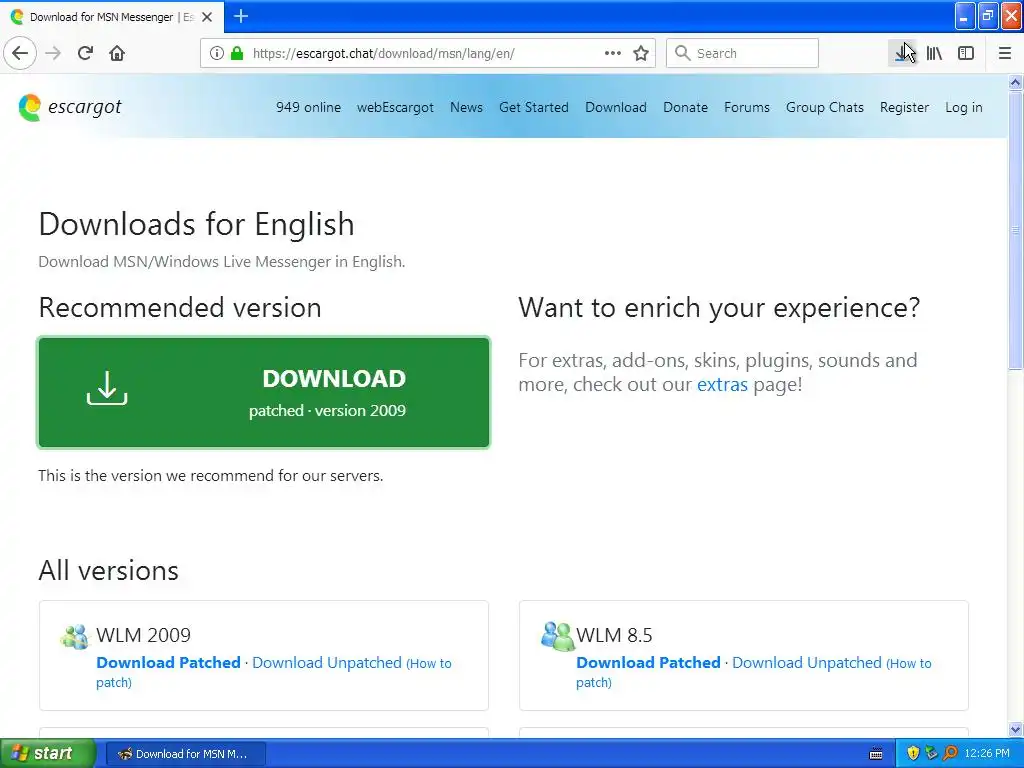The image size is (1024, 768).
Task: Open the Library bookmarks icon
Action: click(x=935, y=53)
